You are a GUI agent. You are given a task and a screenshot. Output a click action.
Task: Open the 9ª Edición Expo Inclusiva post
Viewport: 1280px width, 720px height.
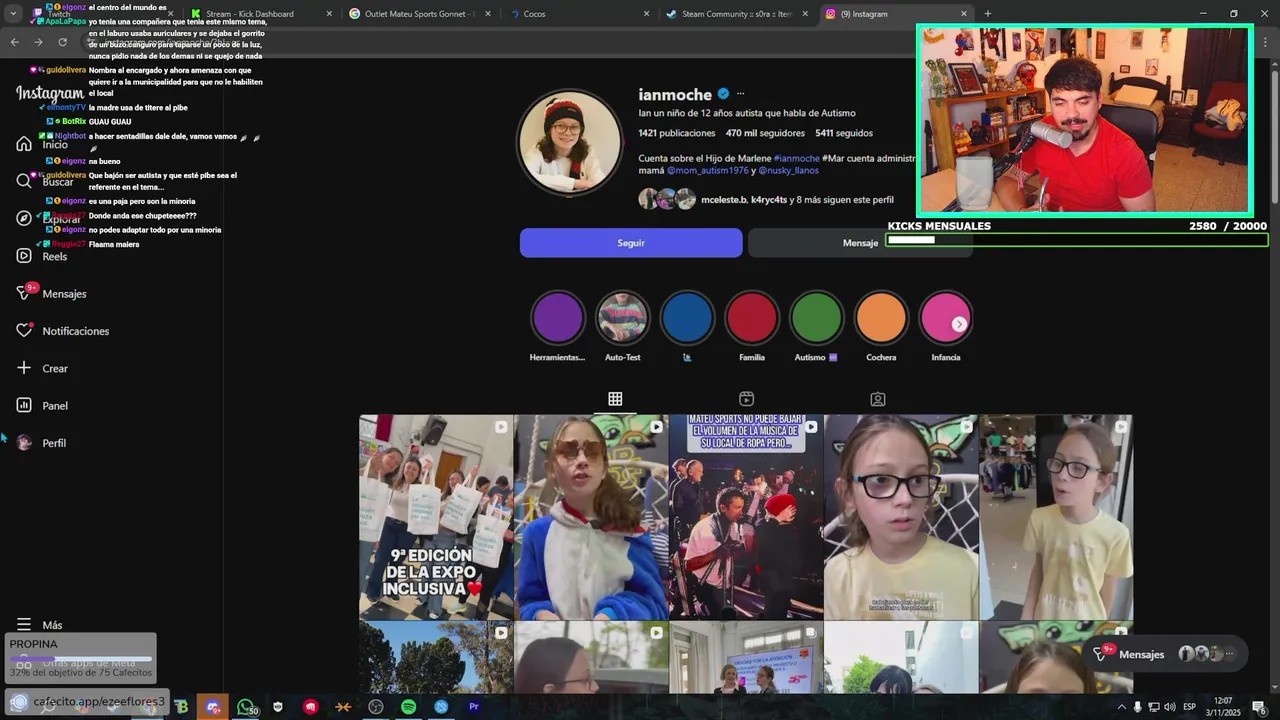(436, 517)
